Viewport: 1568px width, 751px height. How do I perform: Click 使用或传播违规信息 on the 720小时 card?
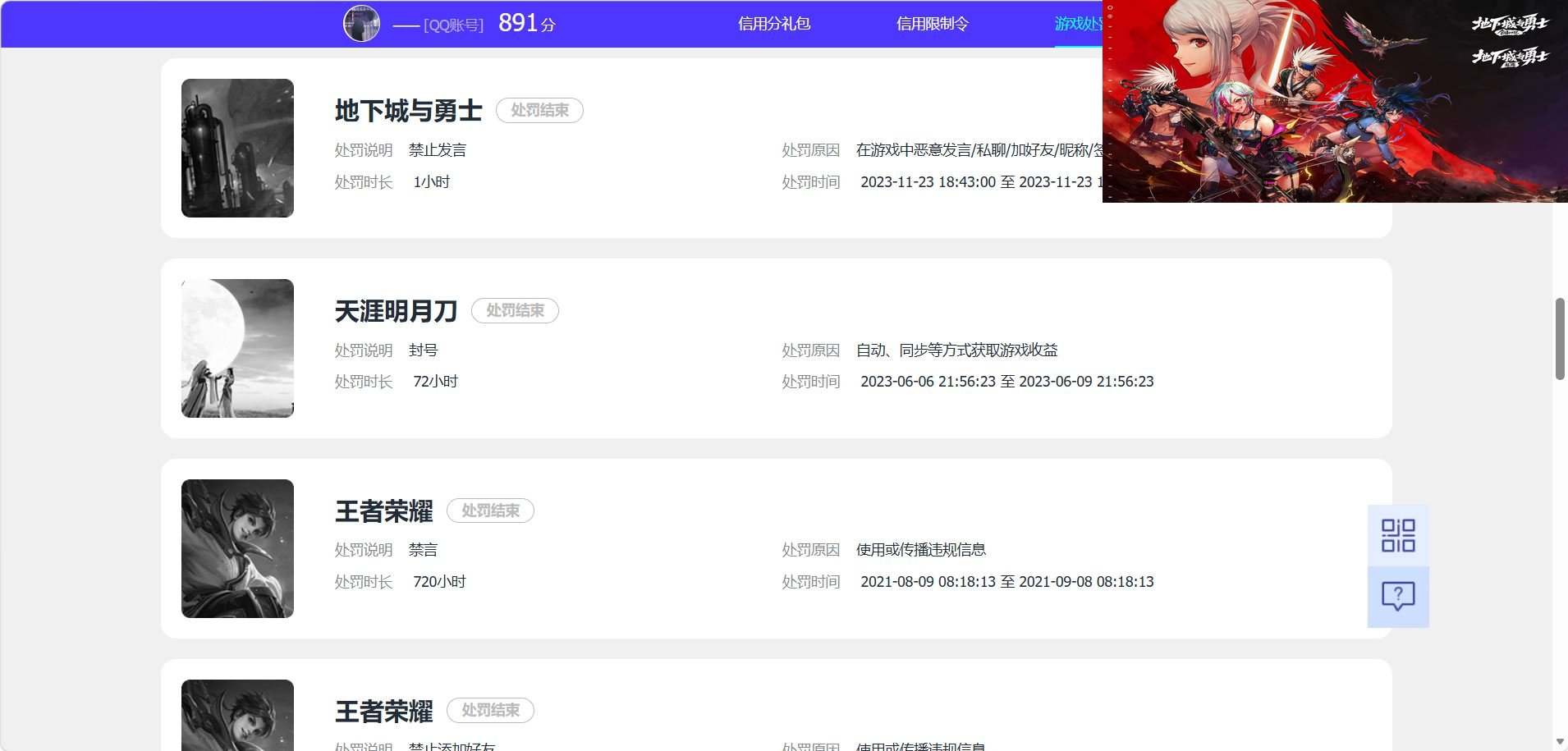click(920, 550)
